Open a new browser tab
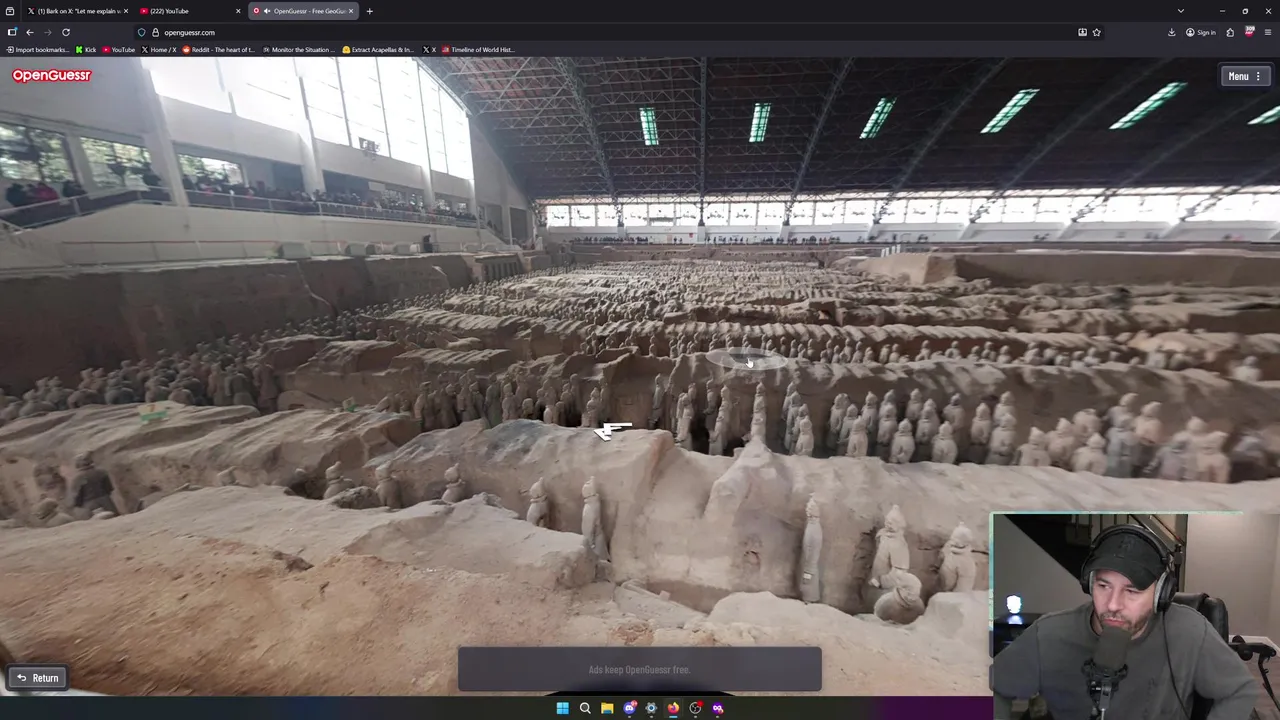The height and width of the screenshot is (720, 1280). coord(369,11)
